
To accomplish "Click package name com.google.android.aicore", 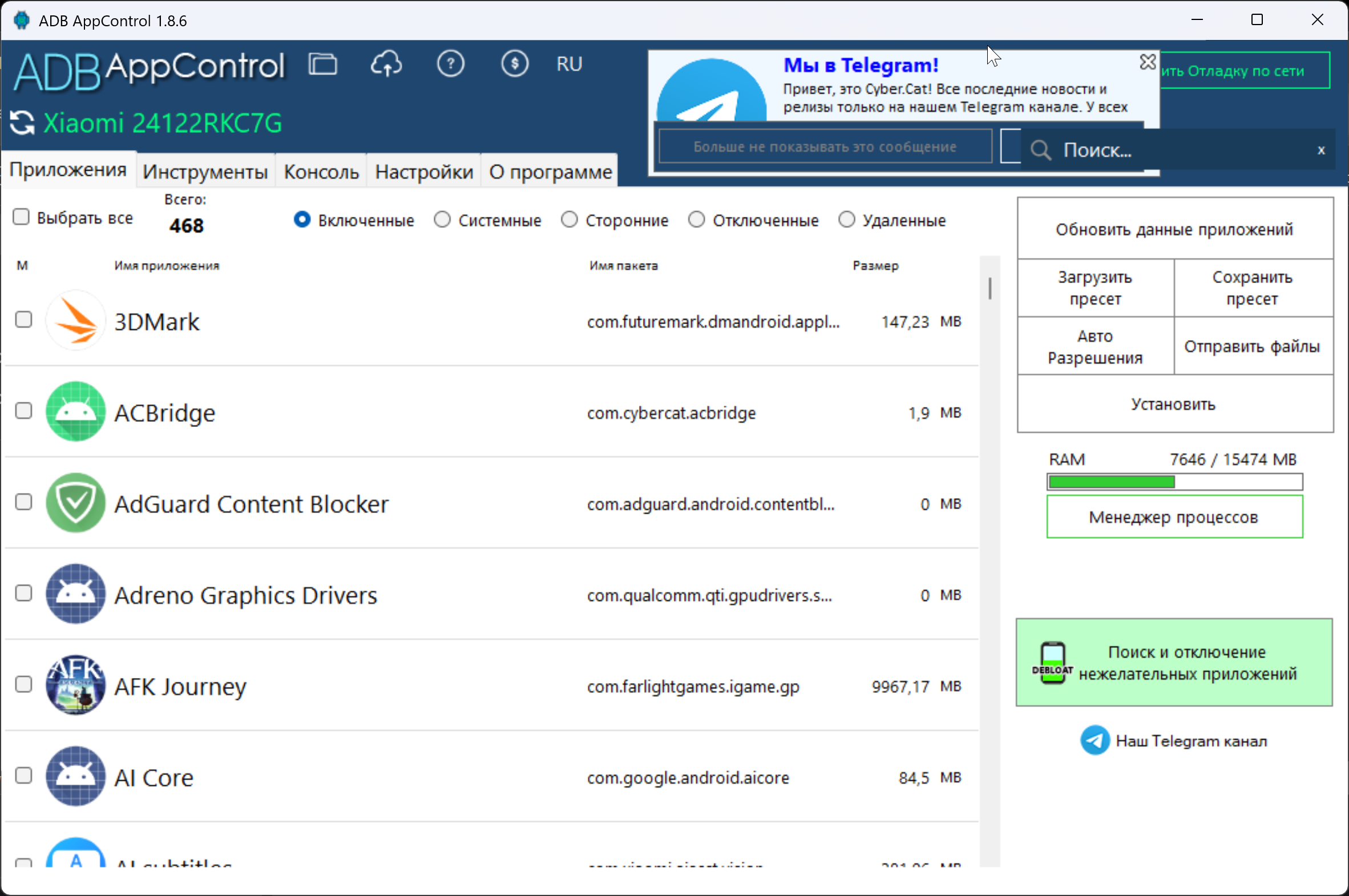I will 688,778.
